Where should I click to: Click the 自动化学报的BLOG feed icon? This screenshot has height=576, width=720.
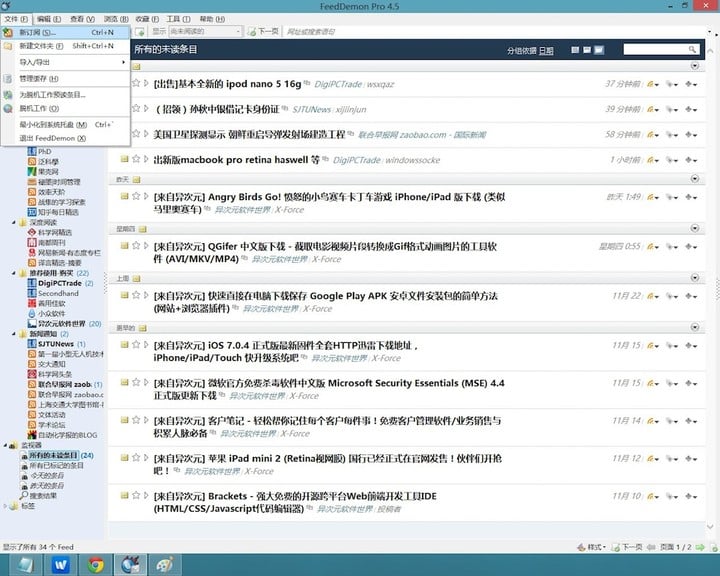(32, 435)
